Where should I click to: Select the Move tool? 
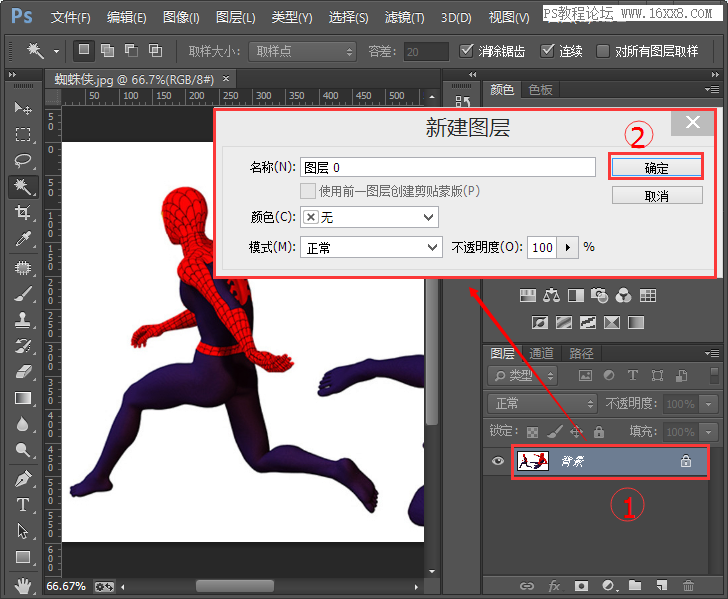tap(22, 108)
